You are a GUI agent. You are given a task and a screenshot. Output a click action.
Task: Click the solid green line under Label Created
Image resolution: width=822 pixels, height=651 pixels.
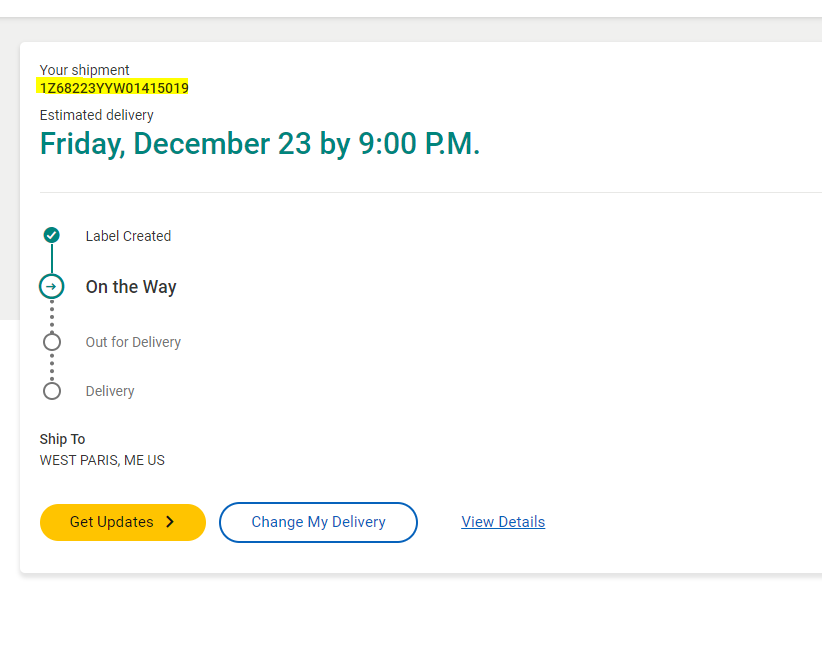point(52,258)
